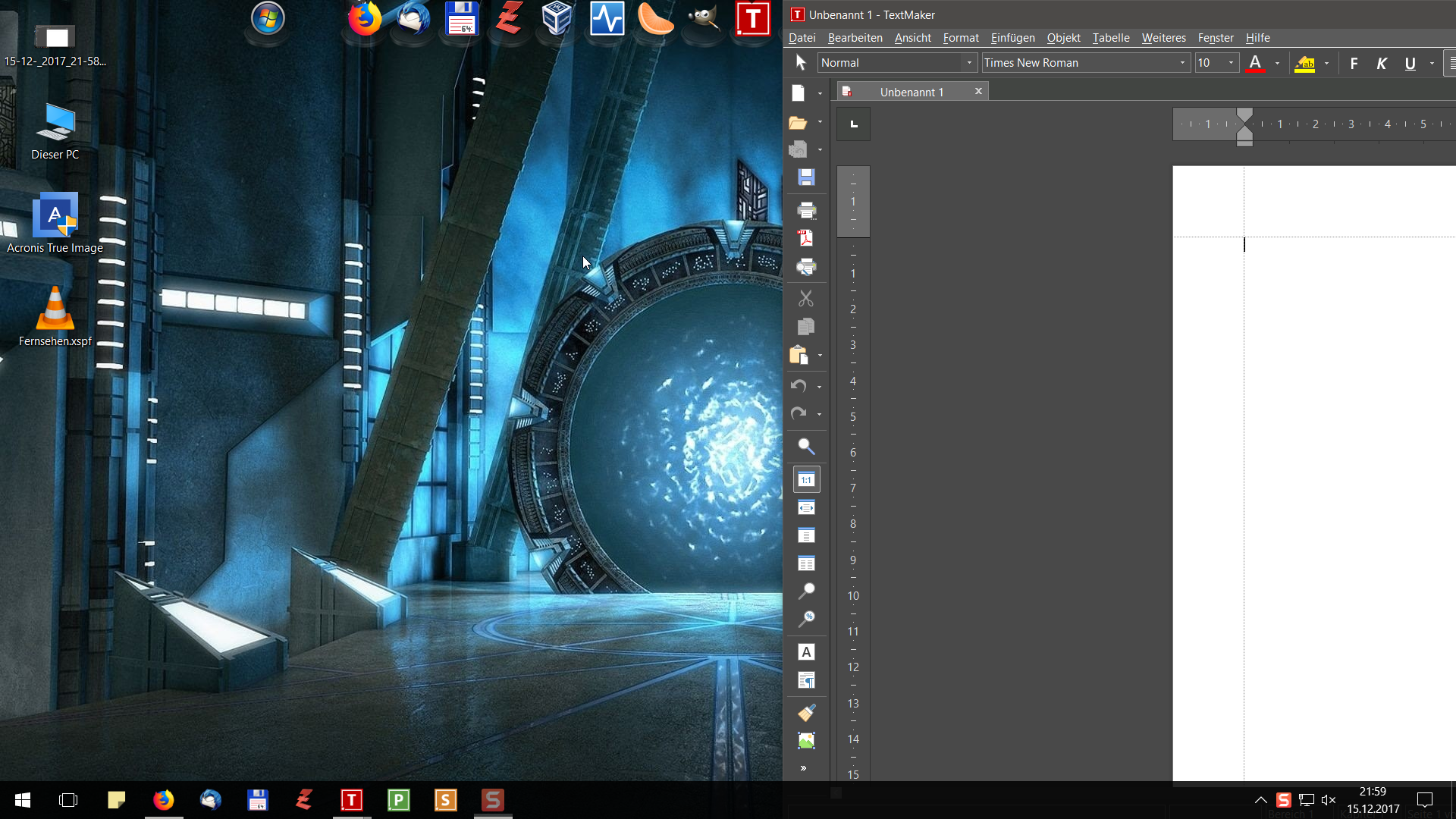Click the indent marker on horizontal ruler
Image resolution: width=1456 pixels, height=819 pixels.
click(1244, 126)
